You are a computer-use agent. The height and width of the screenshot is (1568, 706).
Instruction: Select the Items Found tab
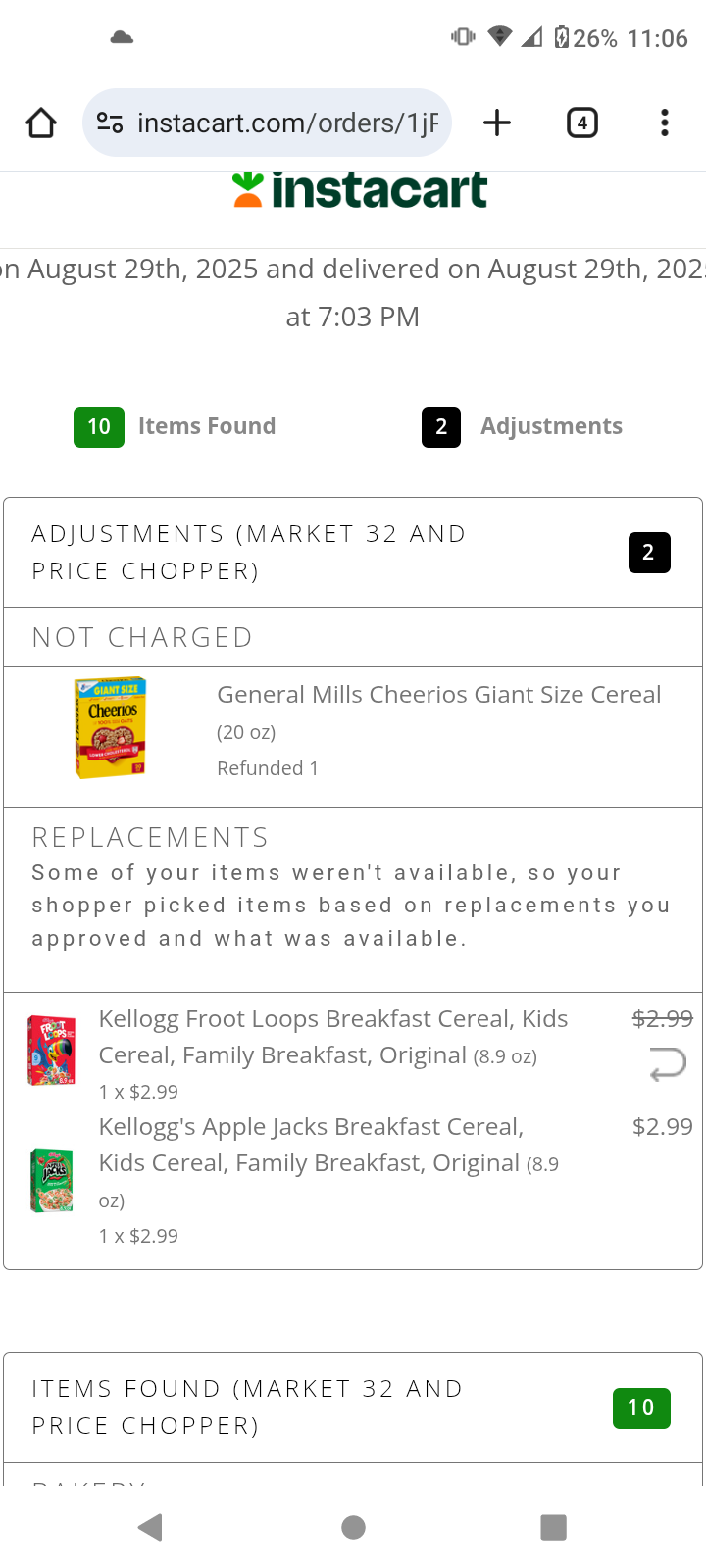click(206, 426)
